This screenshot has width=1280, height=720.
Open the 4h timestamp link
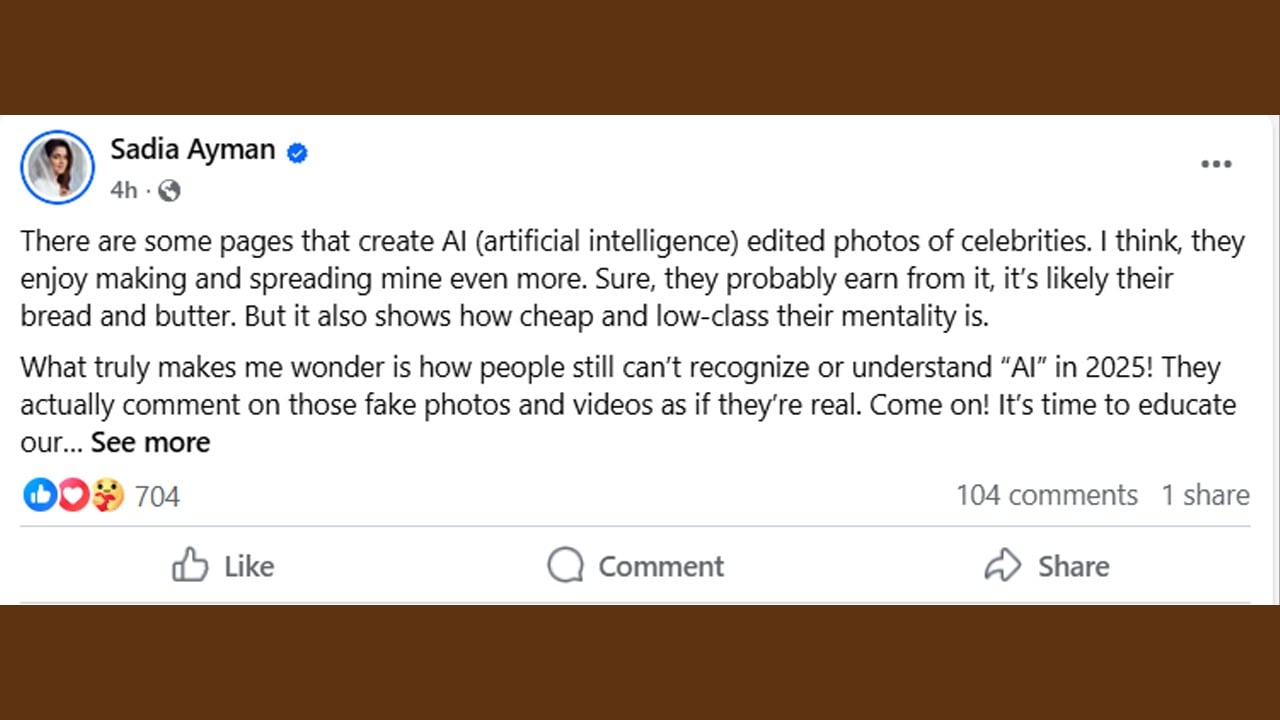(x=123, y=190)
